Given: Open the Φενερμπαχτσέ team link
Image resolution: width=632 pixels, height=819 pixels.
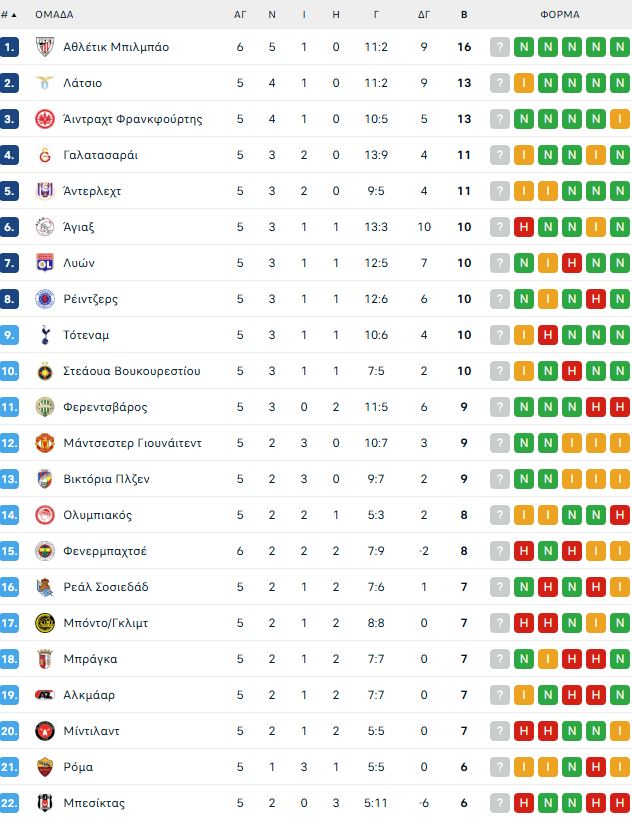Looking at the screenshot, I should coord(105,551).
